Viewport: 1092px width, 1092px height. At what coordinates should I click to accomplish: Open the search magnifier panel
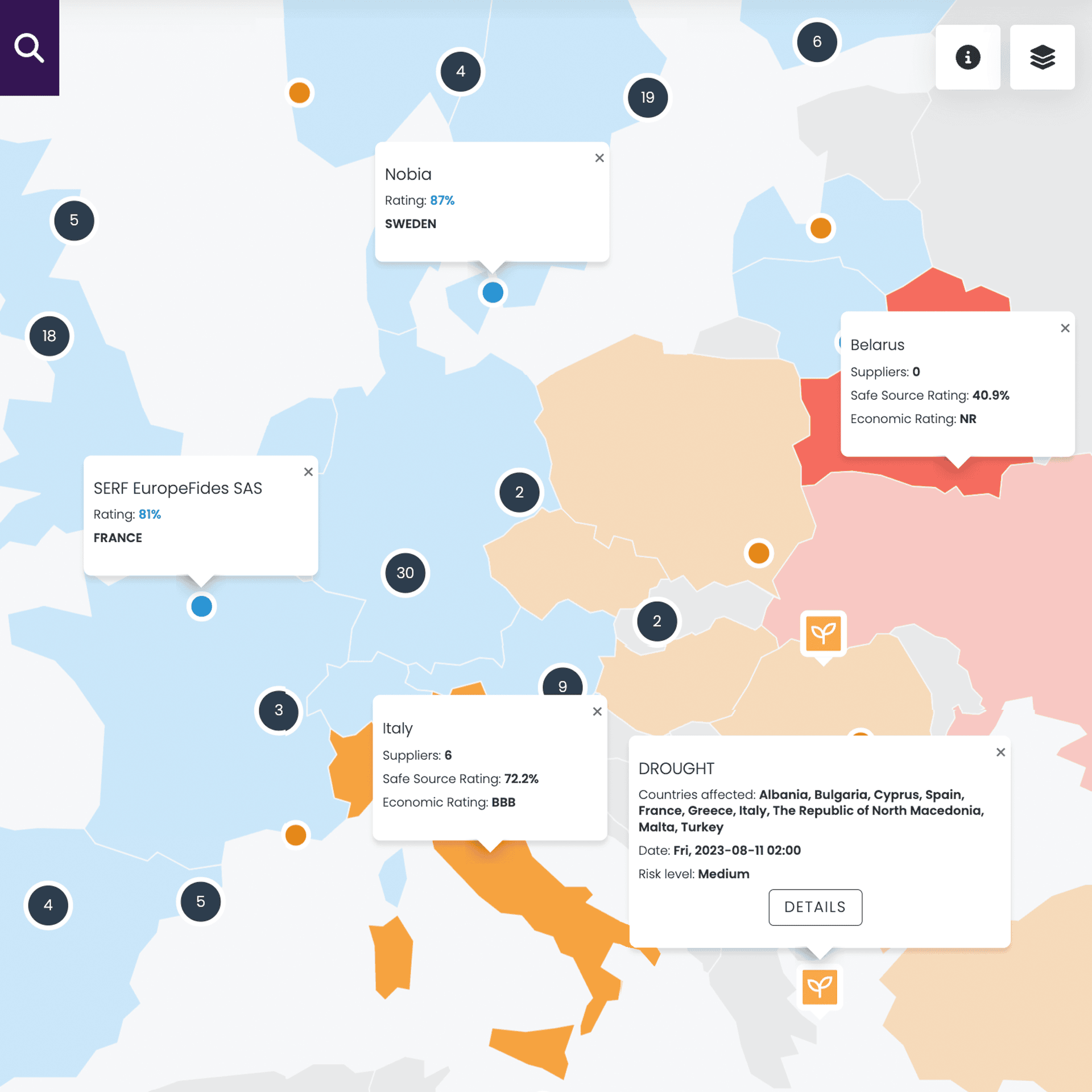click(30, 48)
